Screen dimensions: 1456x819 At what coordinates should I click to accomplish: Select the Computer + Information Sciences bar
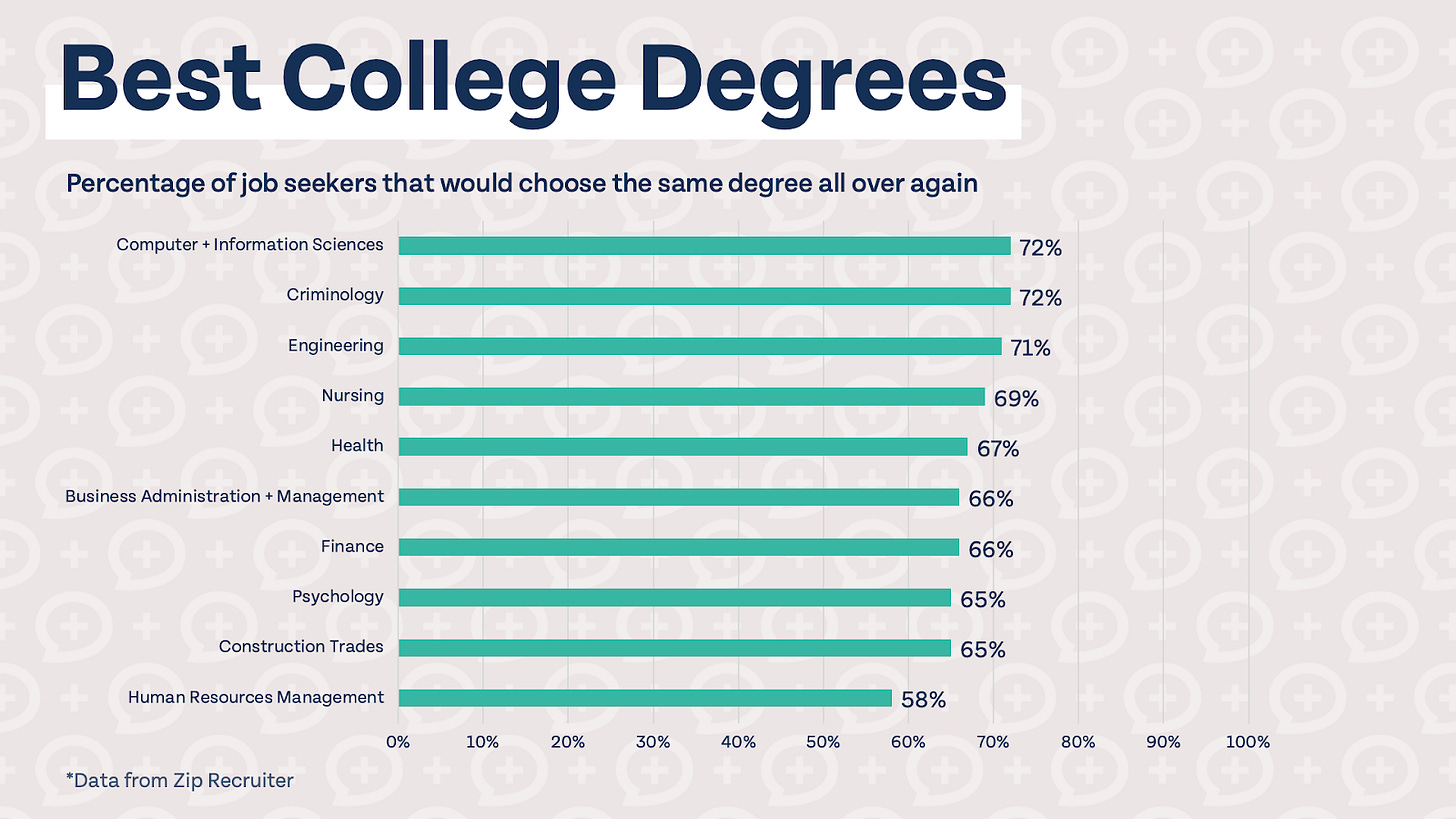click(x=704, y=246)
